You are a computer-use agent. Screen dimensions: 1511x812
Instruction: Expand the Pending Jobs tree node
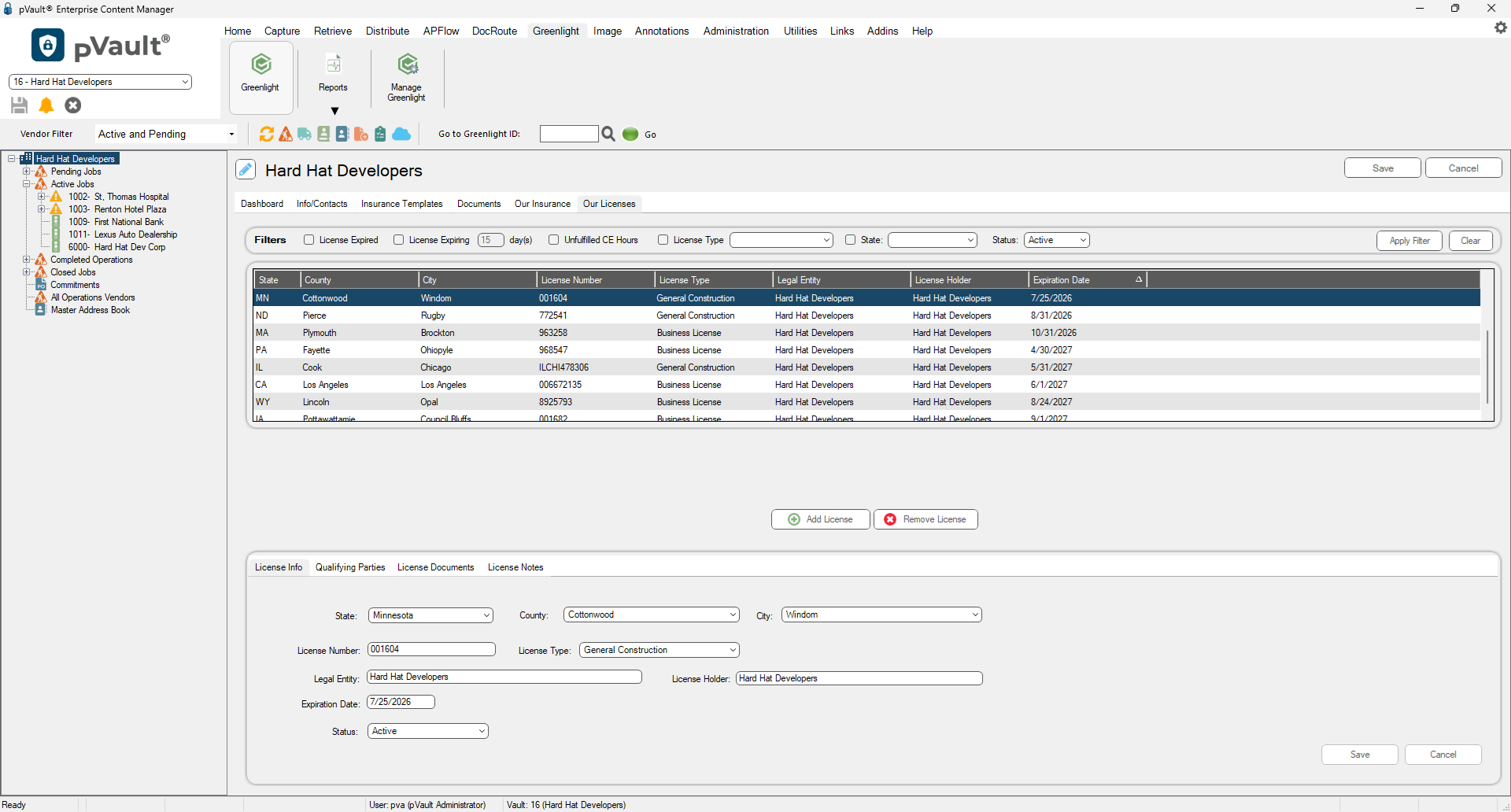[27, 172]
